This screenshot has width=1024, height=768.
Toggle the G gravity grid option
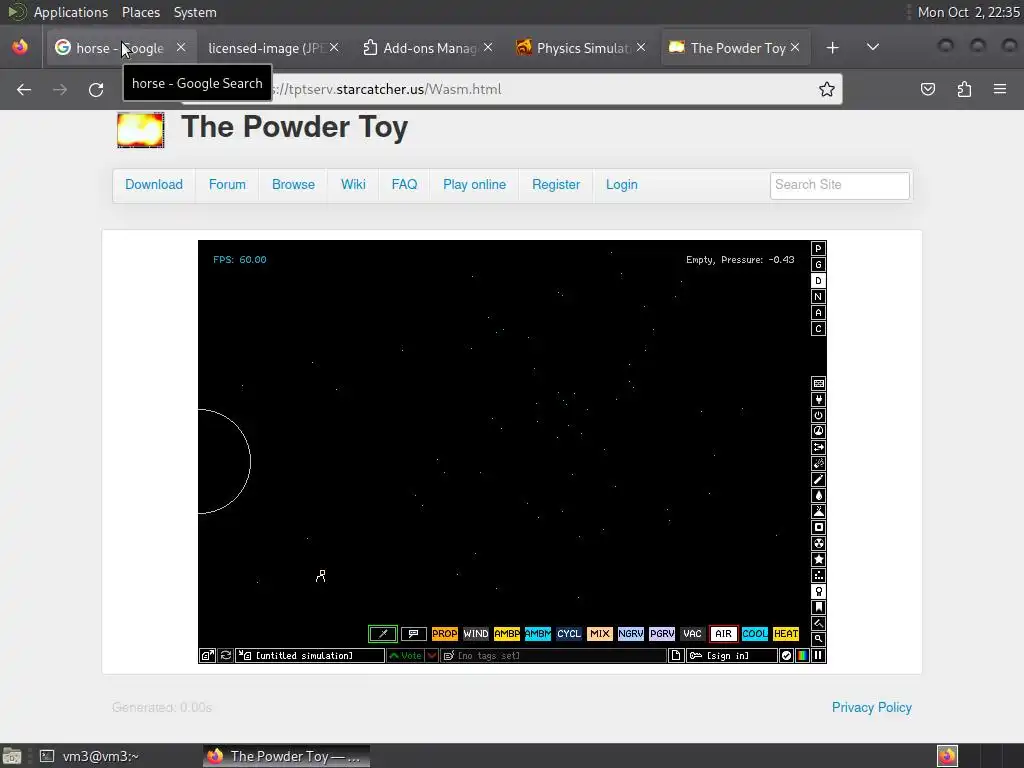click(x=818, y=264)
